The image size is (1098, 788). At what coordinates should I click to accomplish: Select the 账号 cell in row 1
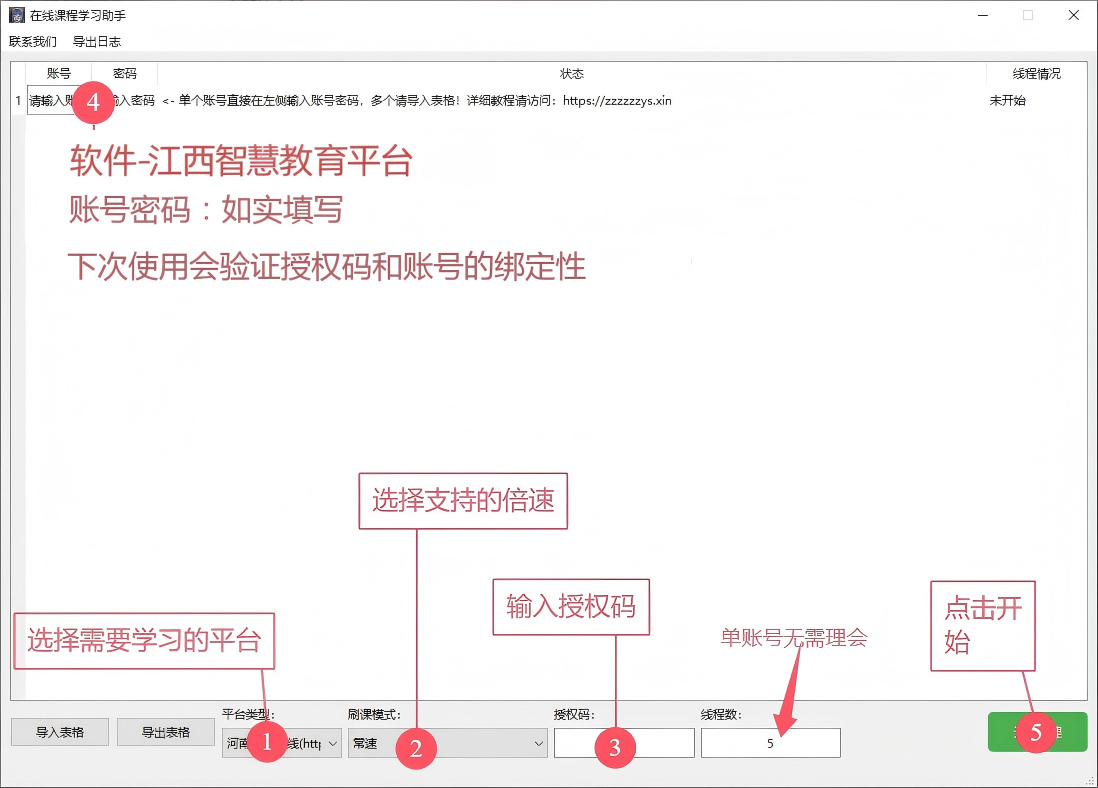click(x=50, y=101)
